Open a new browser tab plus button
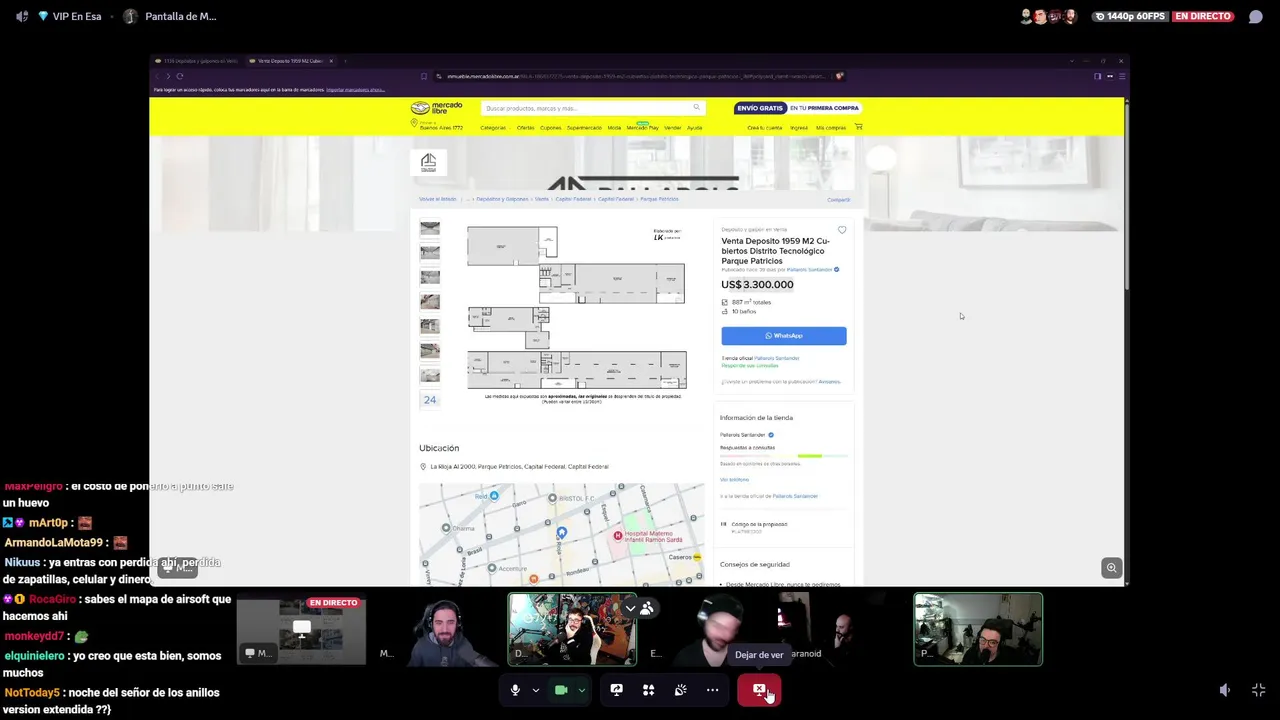Viewport: 1280px width, 720px height. [347, 61]
